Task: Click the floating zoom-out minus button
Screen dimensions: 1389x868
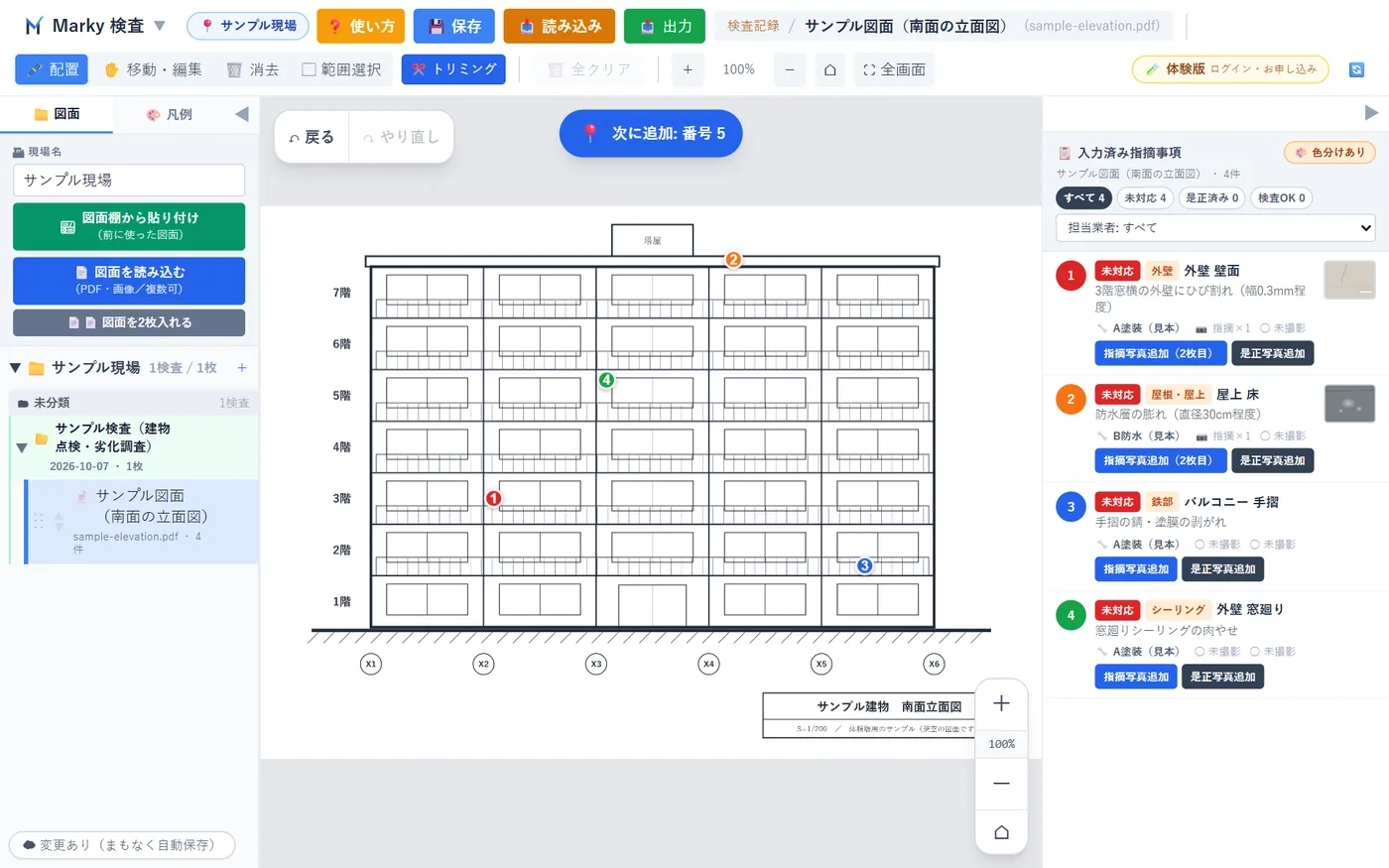Action: click(x=1002, y=783)
